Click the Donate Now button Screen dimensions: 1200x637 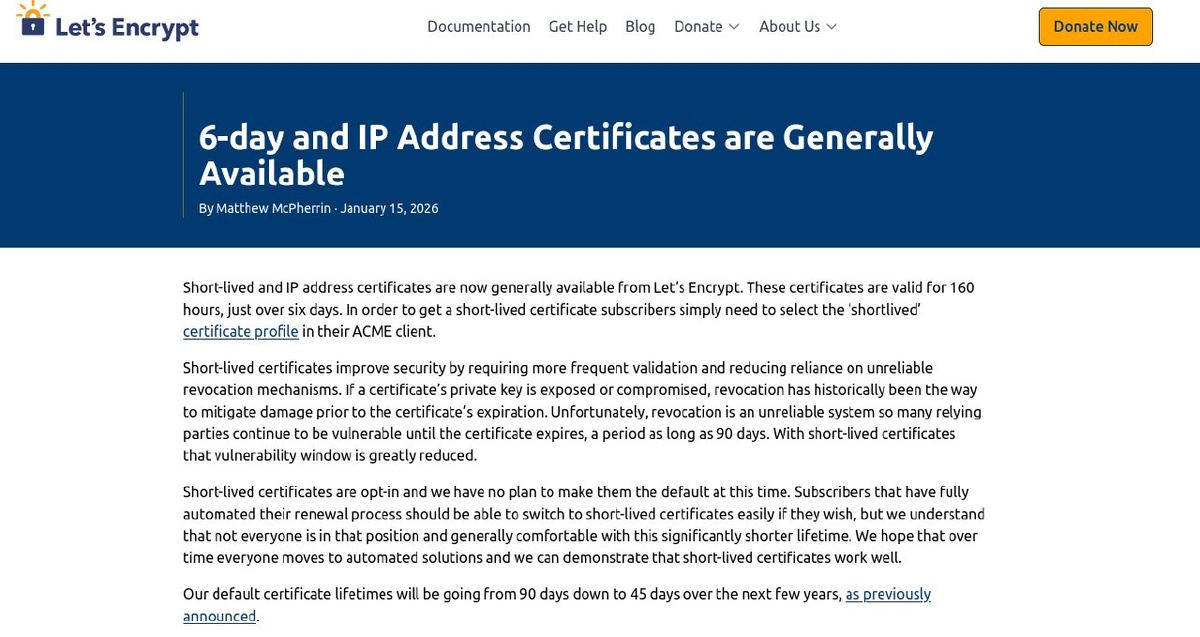pos(1095,27)
